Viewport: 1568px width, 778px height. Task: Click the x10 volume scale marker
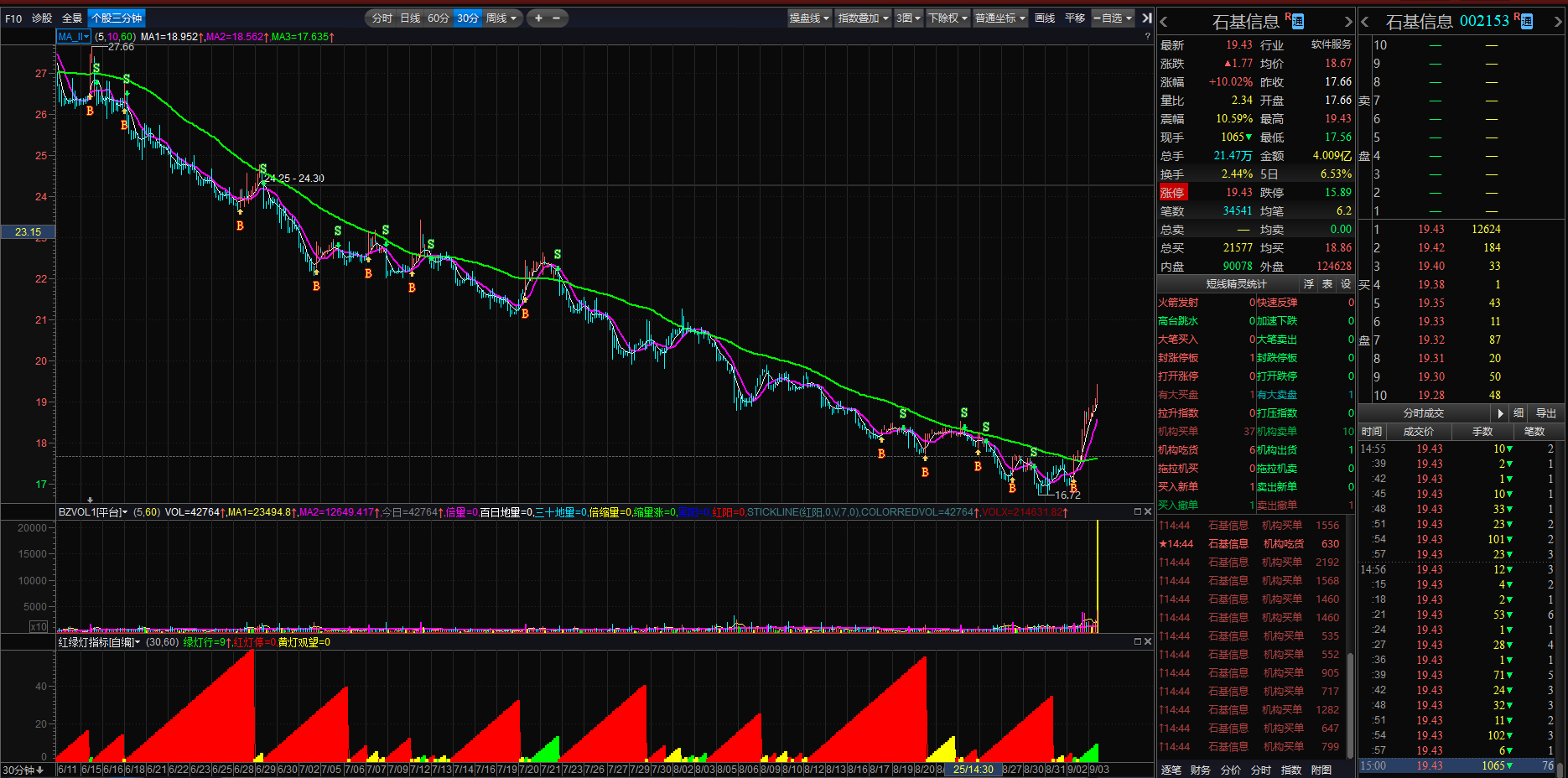click(x=39, y=626)
